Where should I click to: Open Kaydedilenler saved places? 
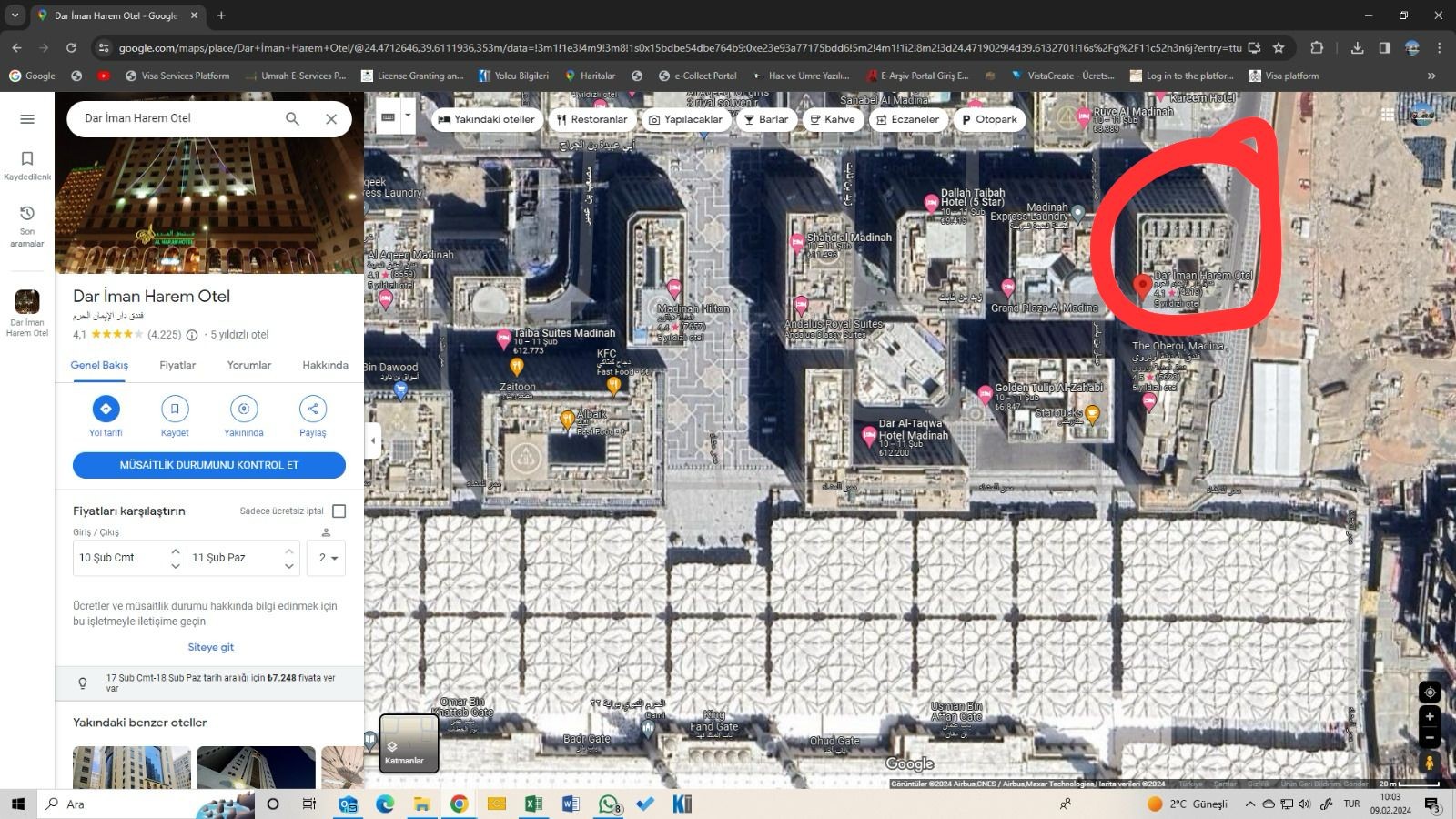click(27, 166)
